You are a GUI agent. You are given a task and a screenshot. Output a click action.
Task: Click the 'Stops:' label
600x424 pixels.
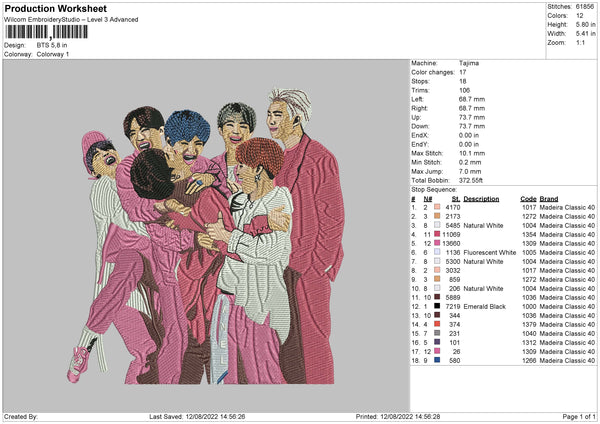(x=420, y=81)
